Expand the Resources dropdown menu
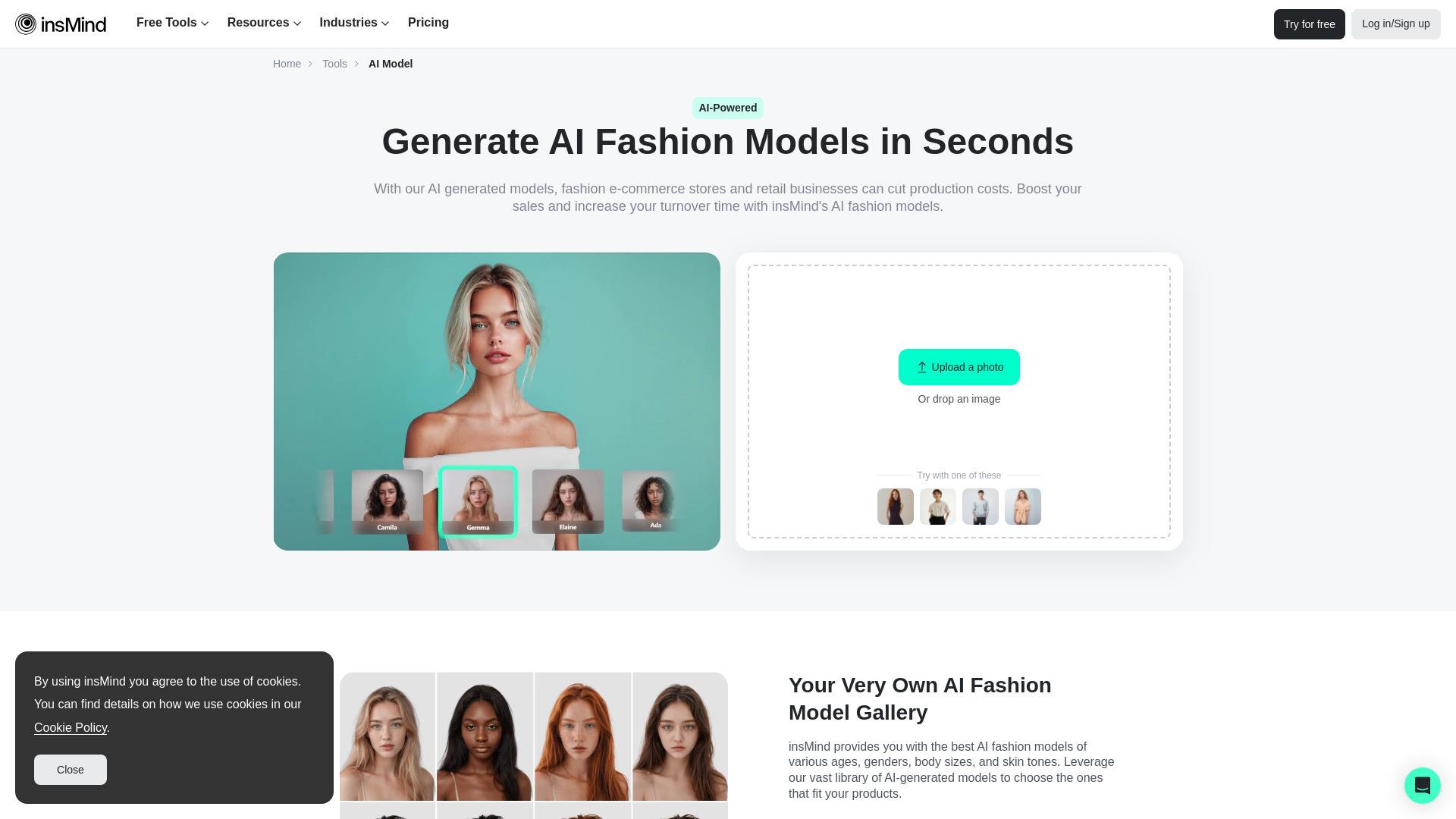The image size is (1456, 819). click(x=265, y=23)
